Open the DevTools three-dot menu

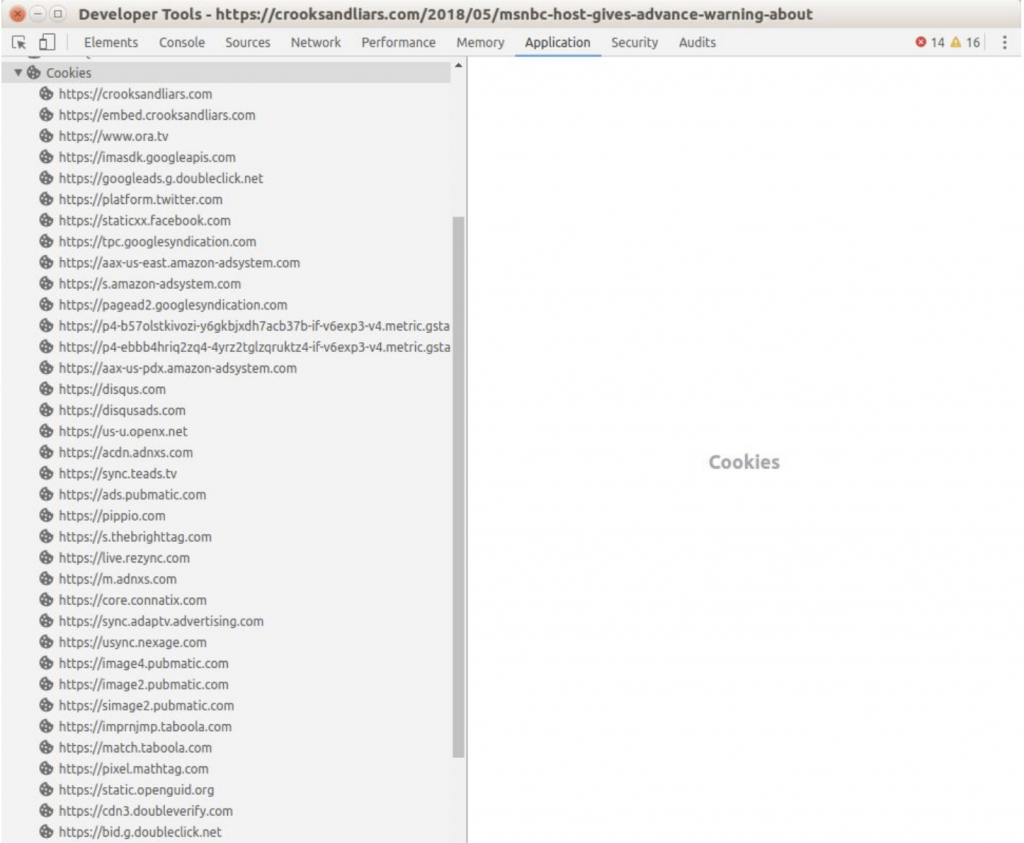1004,42
